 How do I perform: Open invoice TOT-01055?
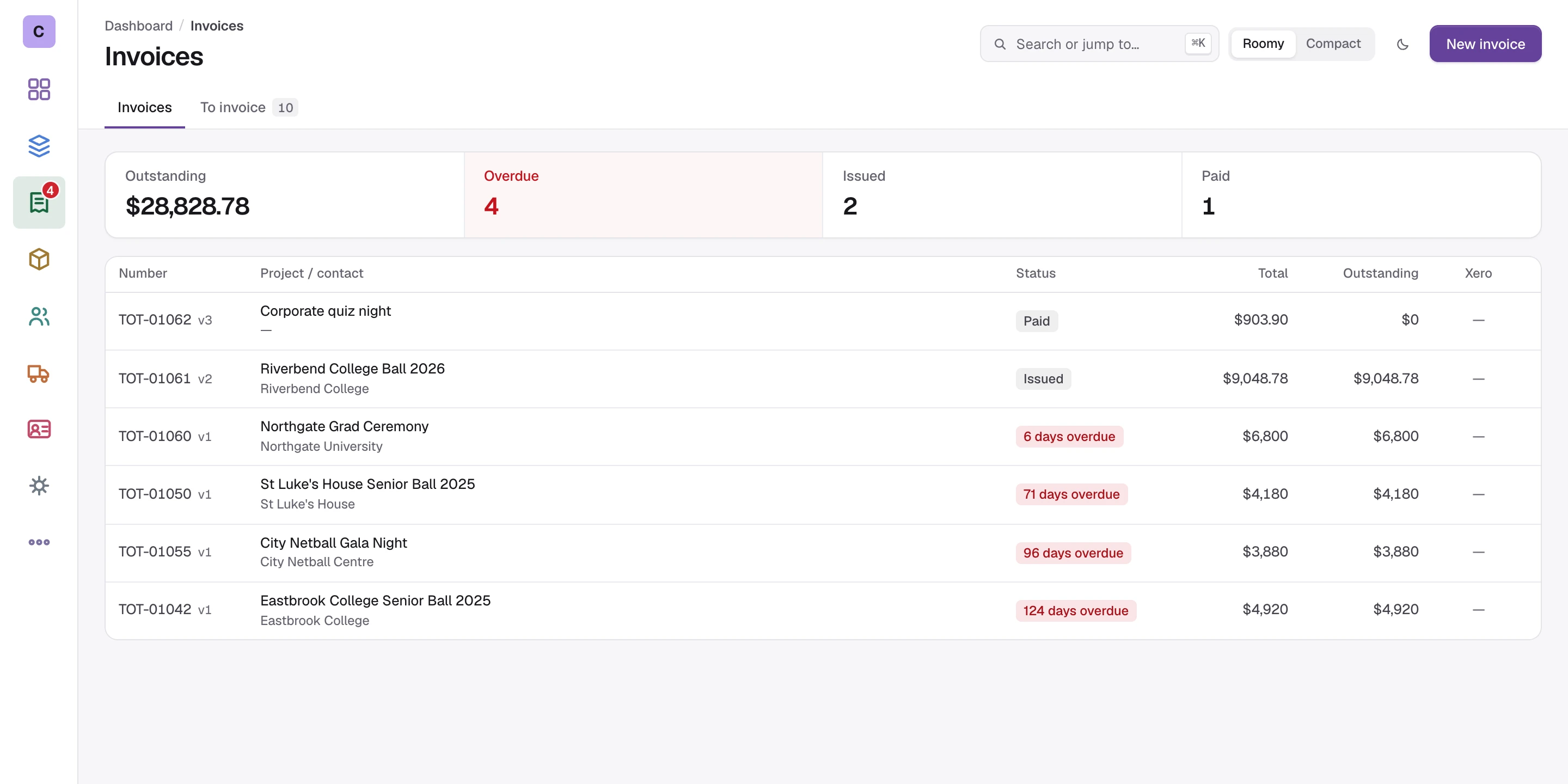coord(823,552)
